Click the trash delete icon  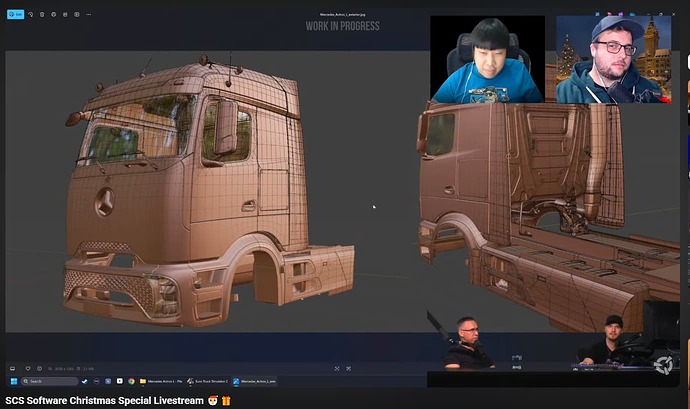[x=42, y=15]
